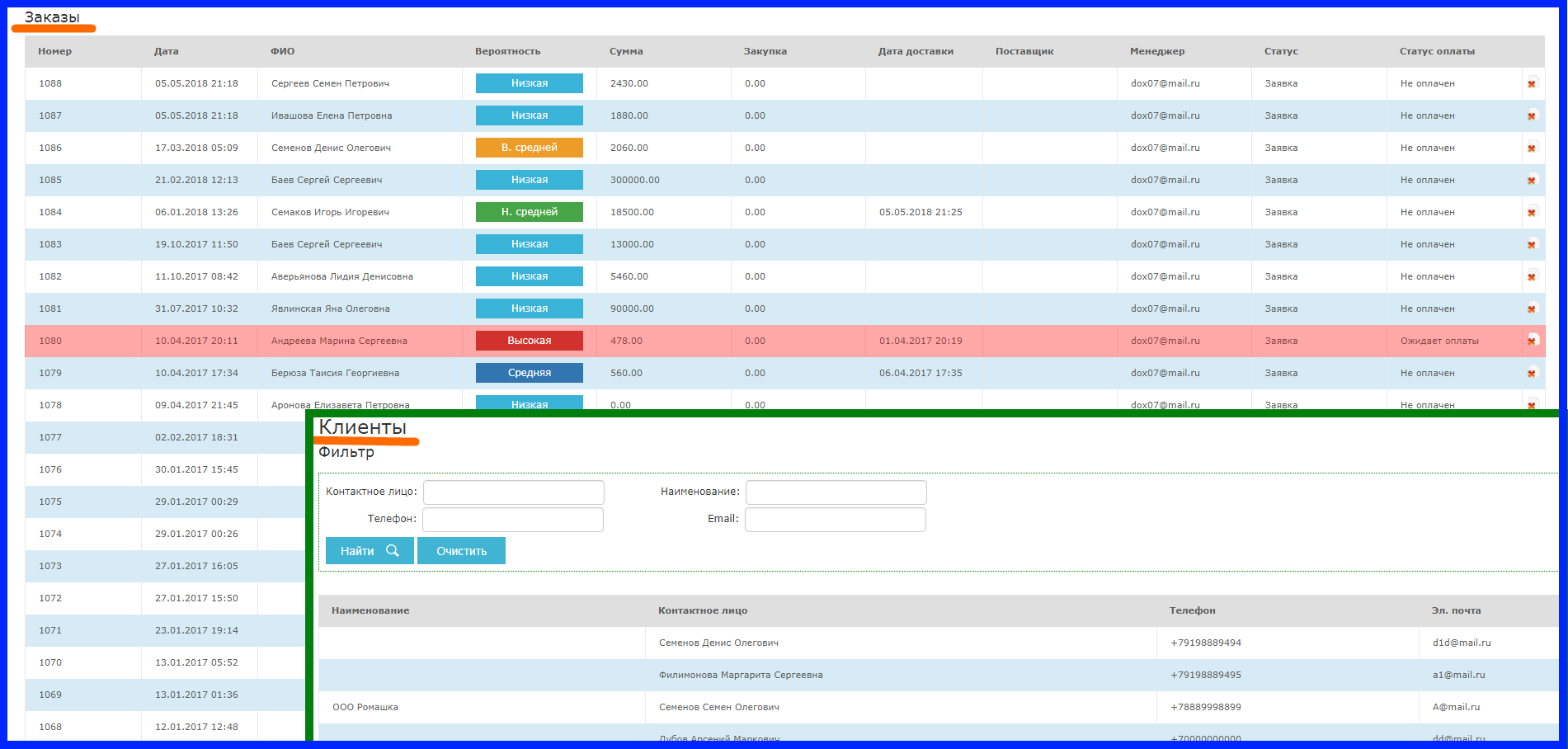
Task: Click the Очистить button
Action: click(461, 551)
